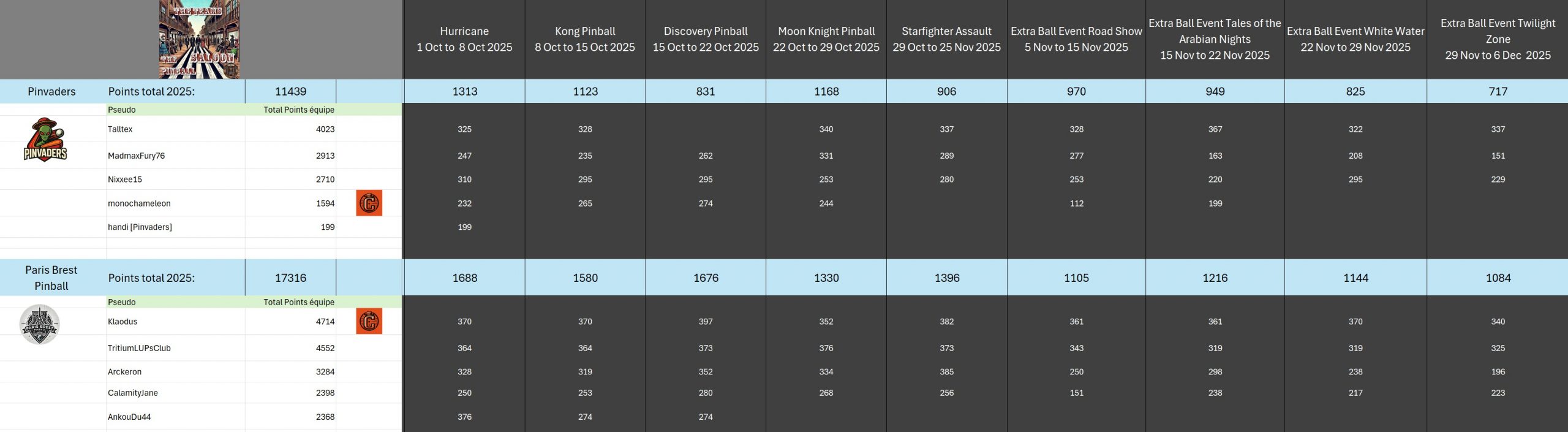Click the Paris Brest Pinball round logo

point(40,324)
